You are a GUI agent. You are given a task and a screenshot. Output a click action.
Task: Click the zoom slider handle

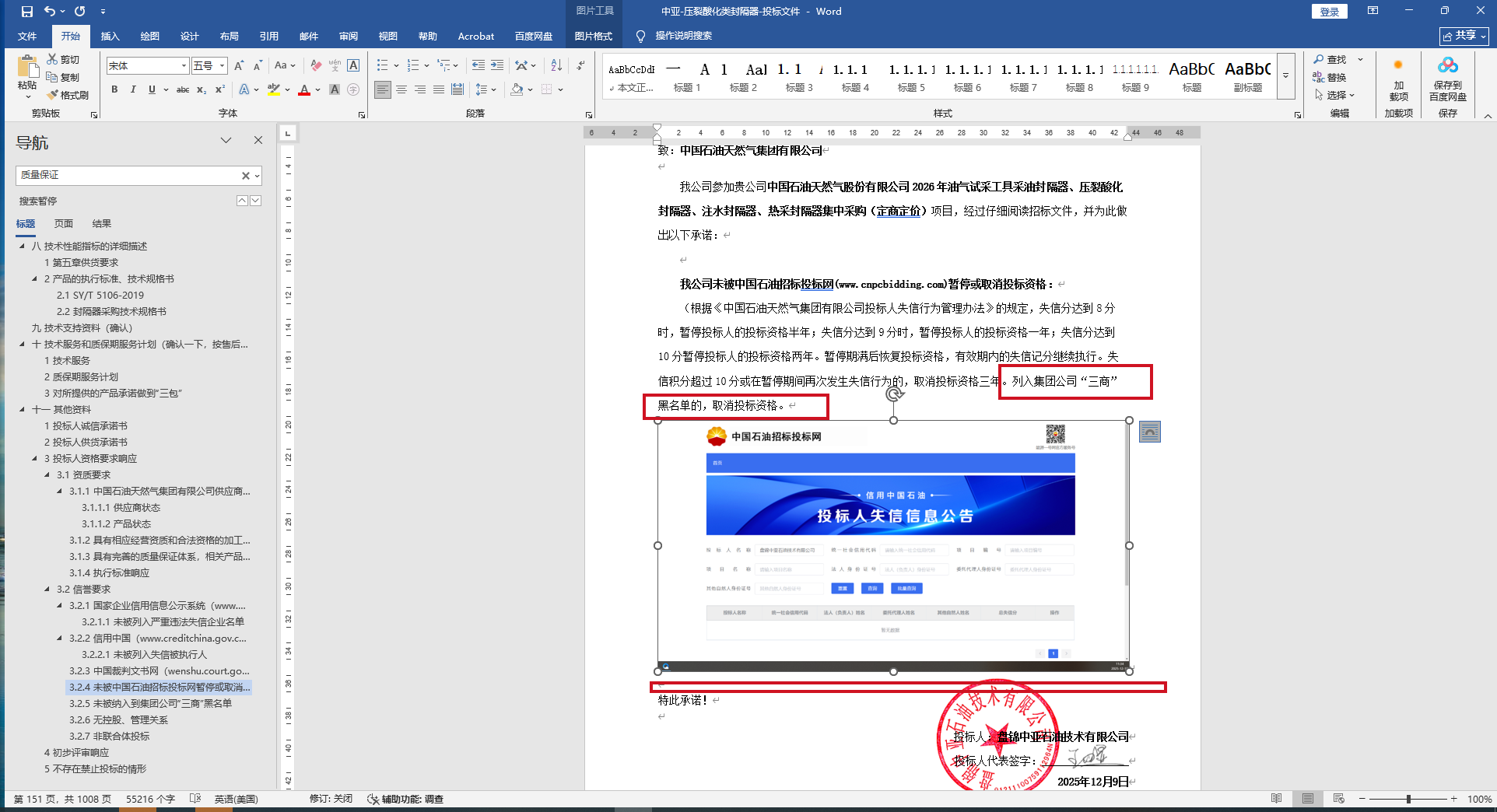pyautogui.click(x=1408, y=799)
